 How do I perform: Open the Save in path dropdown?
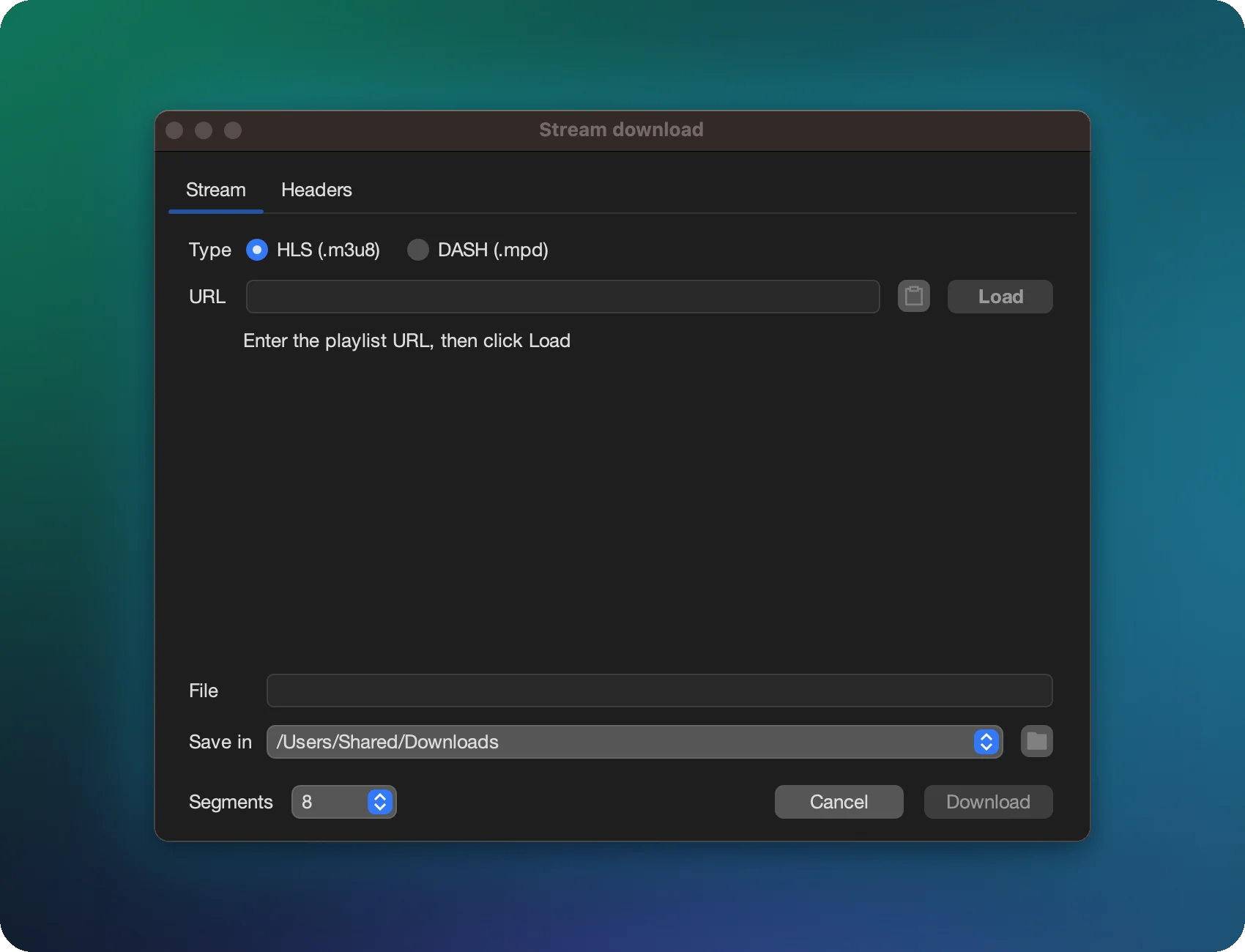634,742
